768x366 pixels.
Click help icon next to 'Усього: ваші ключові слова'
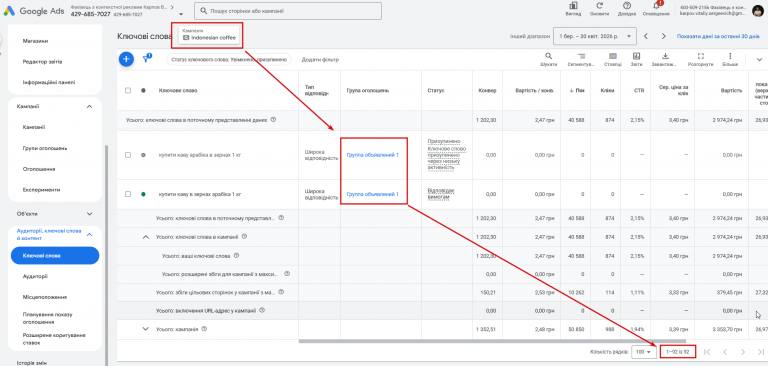236,255
